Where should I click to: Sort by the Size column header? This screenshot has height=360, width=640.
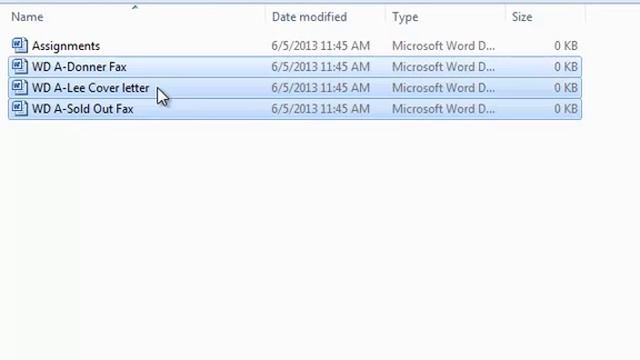pos(522,17)
